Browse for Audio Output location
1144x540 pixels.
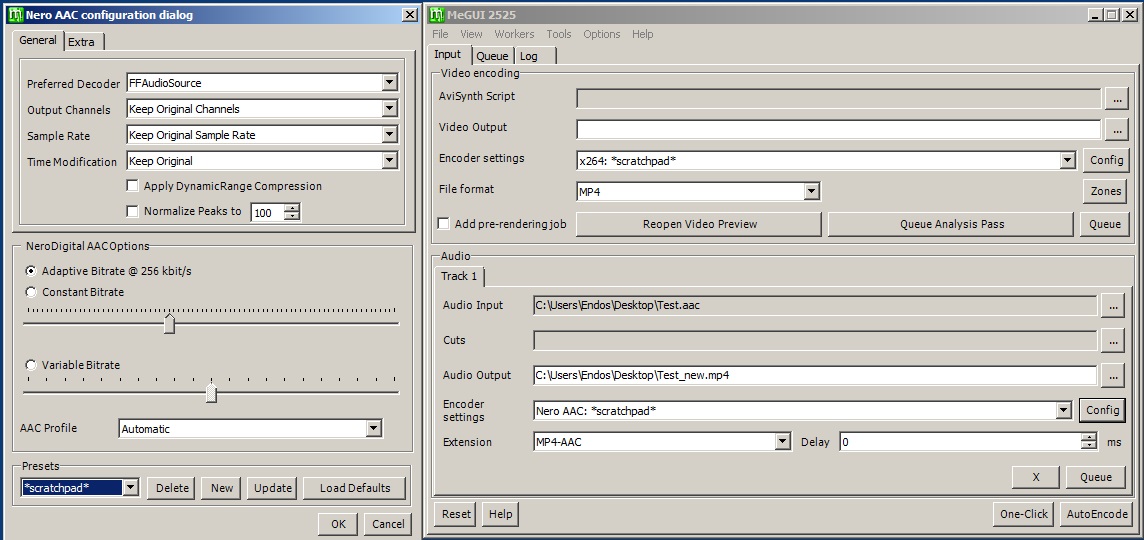click(1113, 375)
